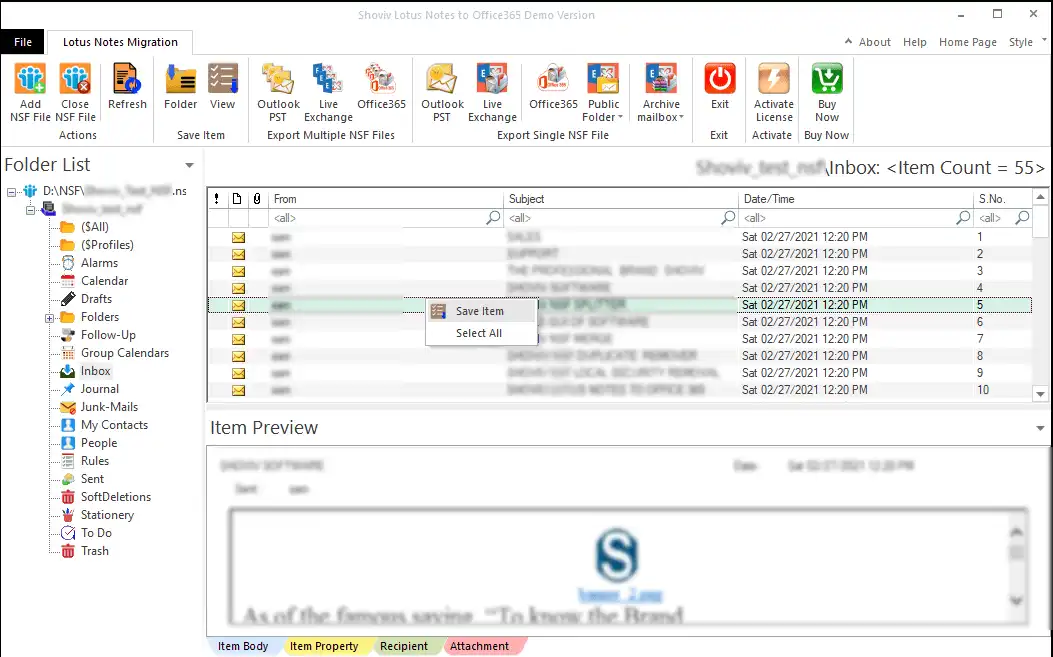
Task: Collapse the D:\NSF root tree node
Action: pos(11,192)
